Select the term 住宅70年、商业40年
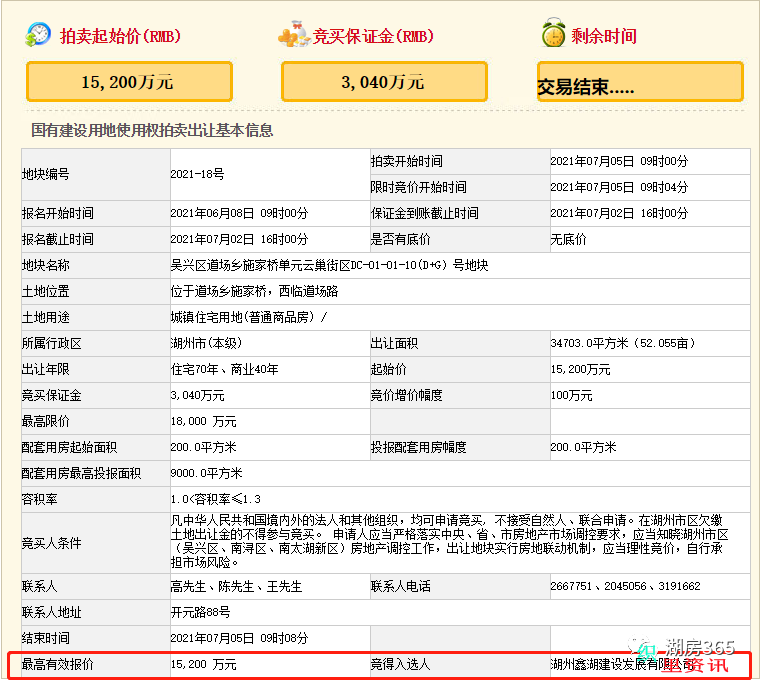 225,369
